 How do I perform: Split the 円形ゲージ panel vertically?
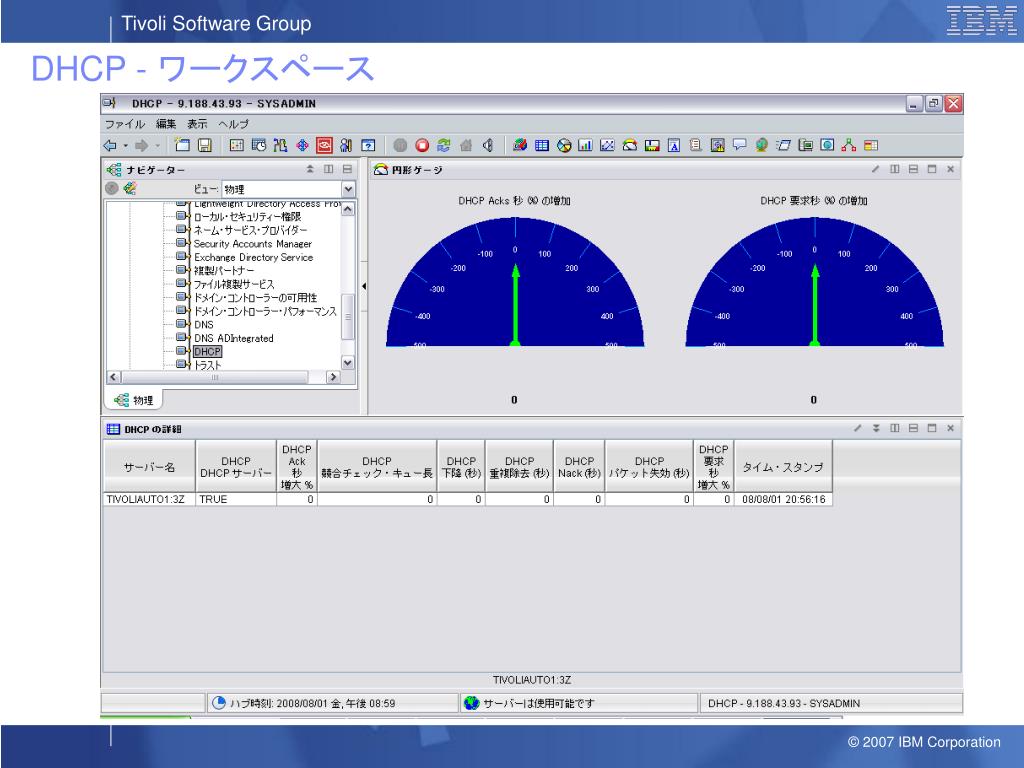click(895, 169)
